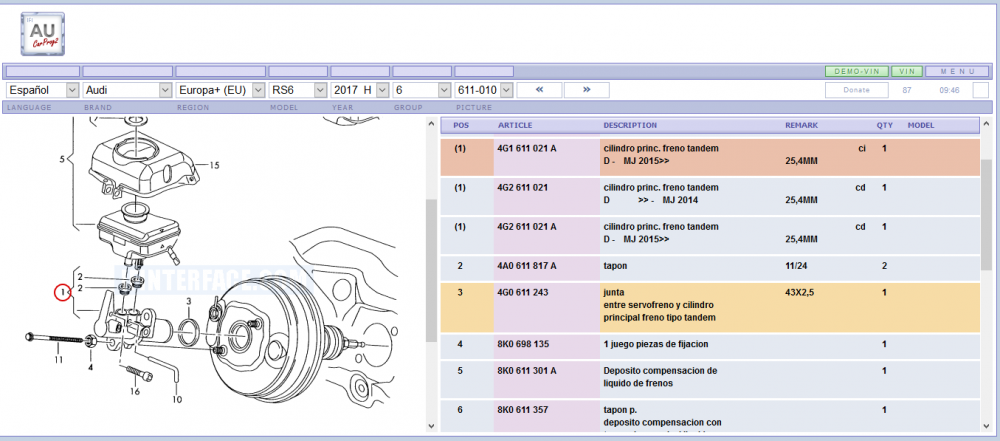The height and width of the screenshot is (441, 1000).
Task: Click position 11 bolt label in diagram
Action: [58, 361]
